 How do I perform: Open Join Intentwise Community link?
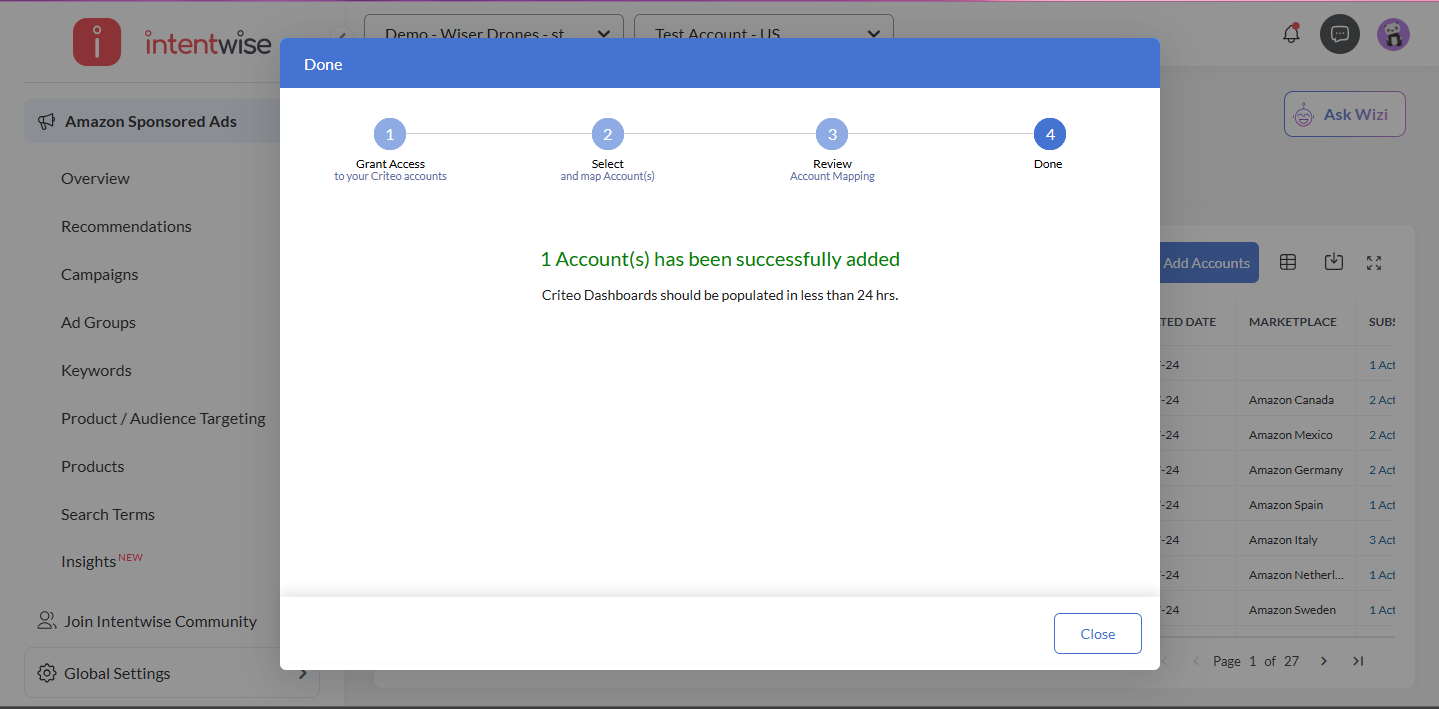(x=160, y=621)
